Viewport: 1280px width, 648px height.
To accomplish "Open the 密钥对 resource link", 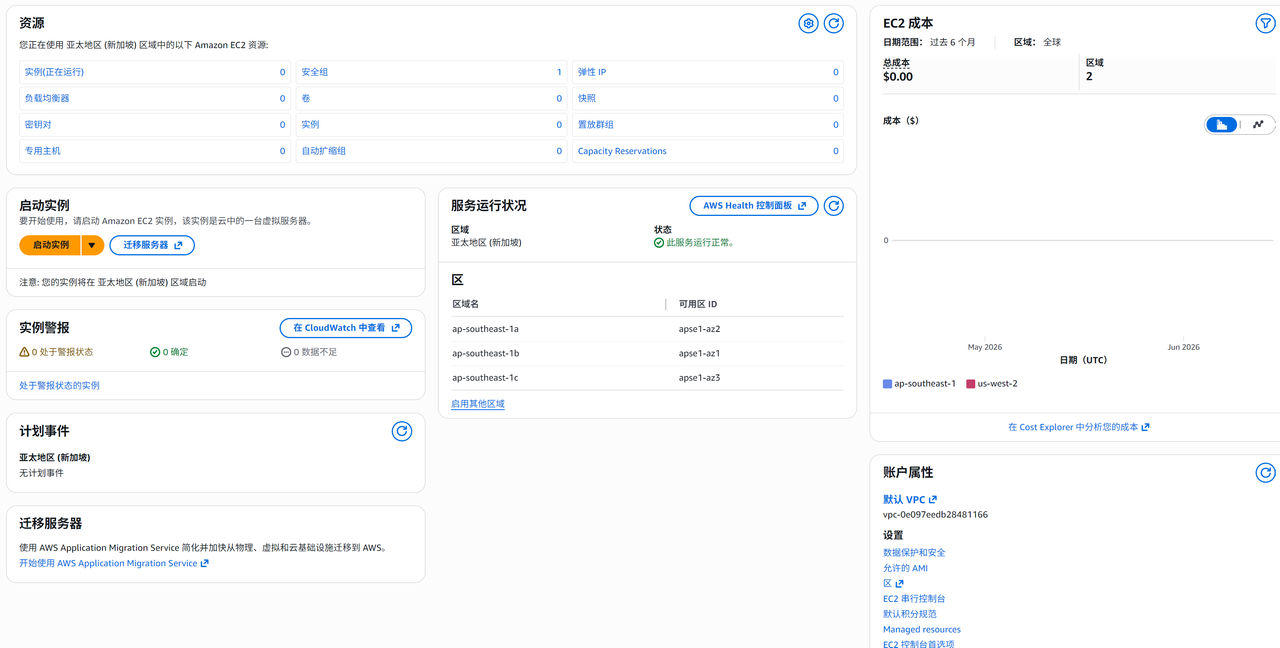I will [x=38, y=125].
